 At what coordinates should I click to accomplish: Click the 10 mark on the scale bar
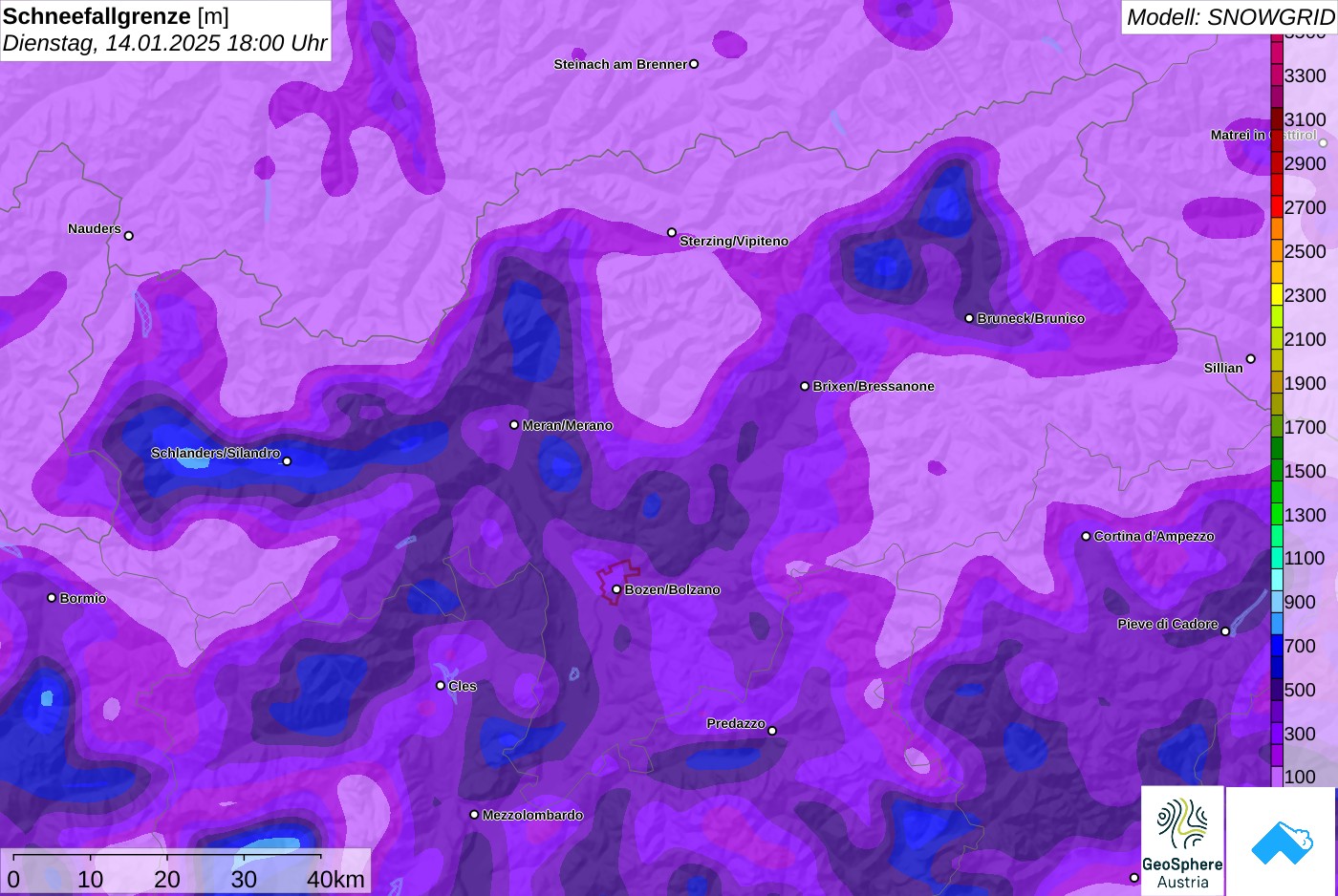(x=90, y=879)
